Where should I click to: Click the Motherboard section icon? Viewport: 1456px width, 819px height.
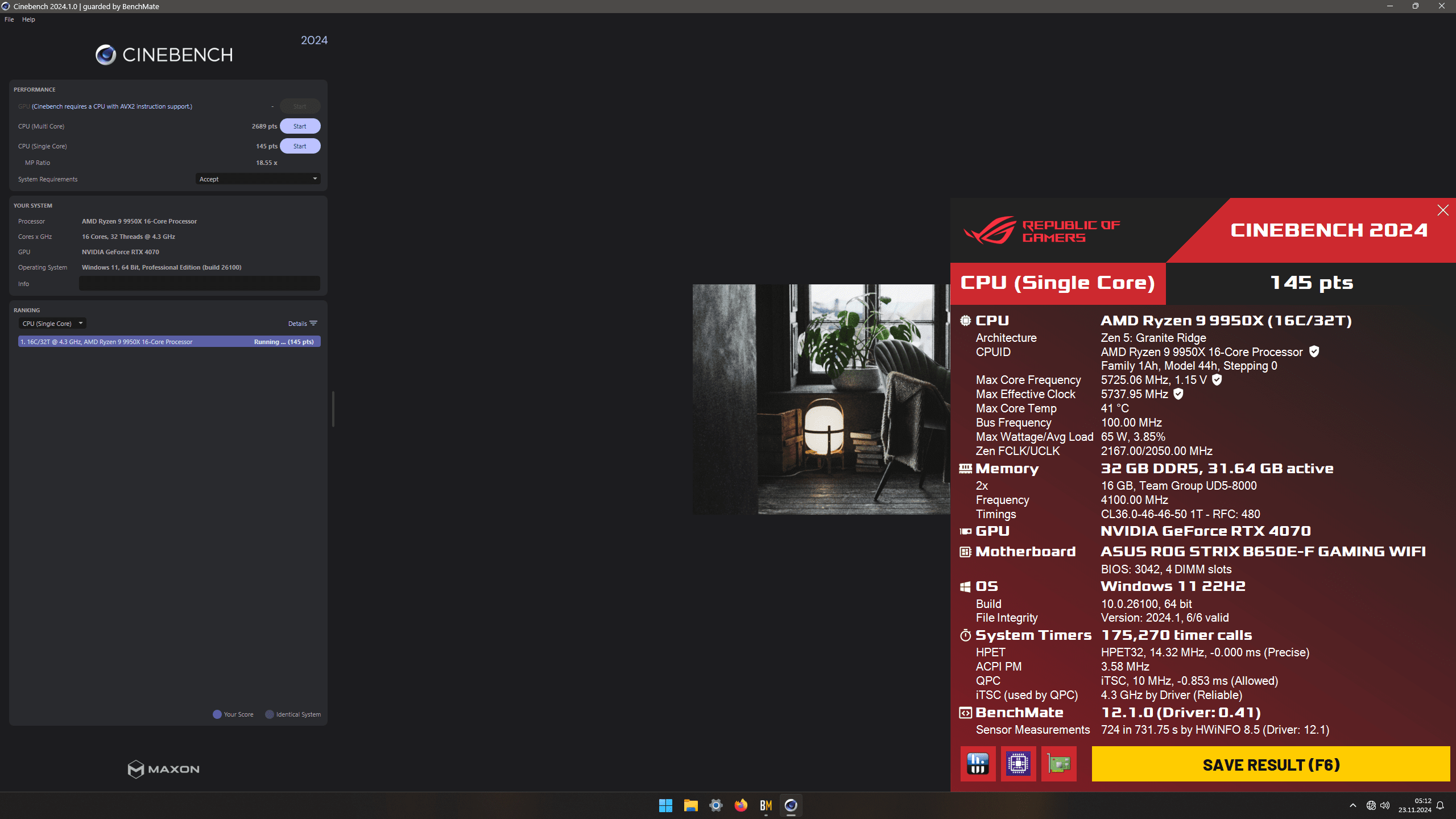click(x=965, y=552)
